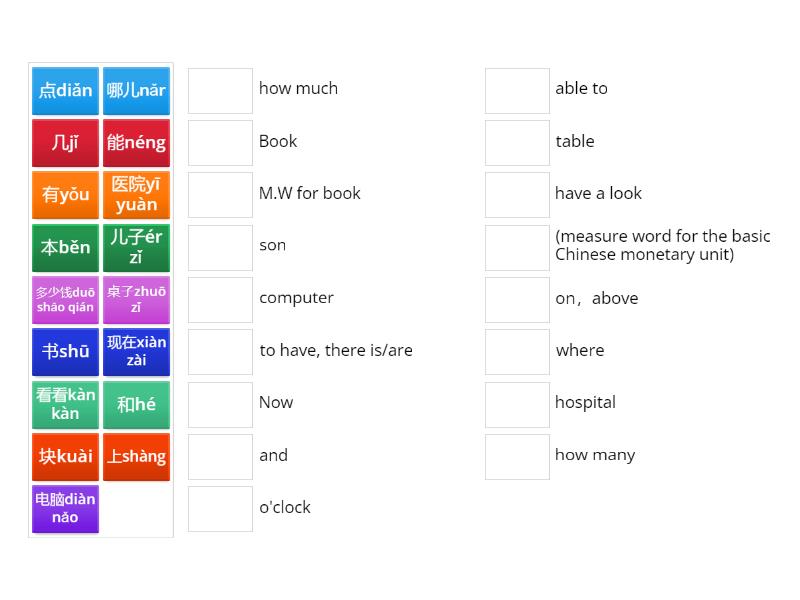Click the answer slot next to 'son'
This screenshot has height=600, width=800.
[220, 248]
